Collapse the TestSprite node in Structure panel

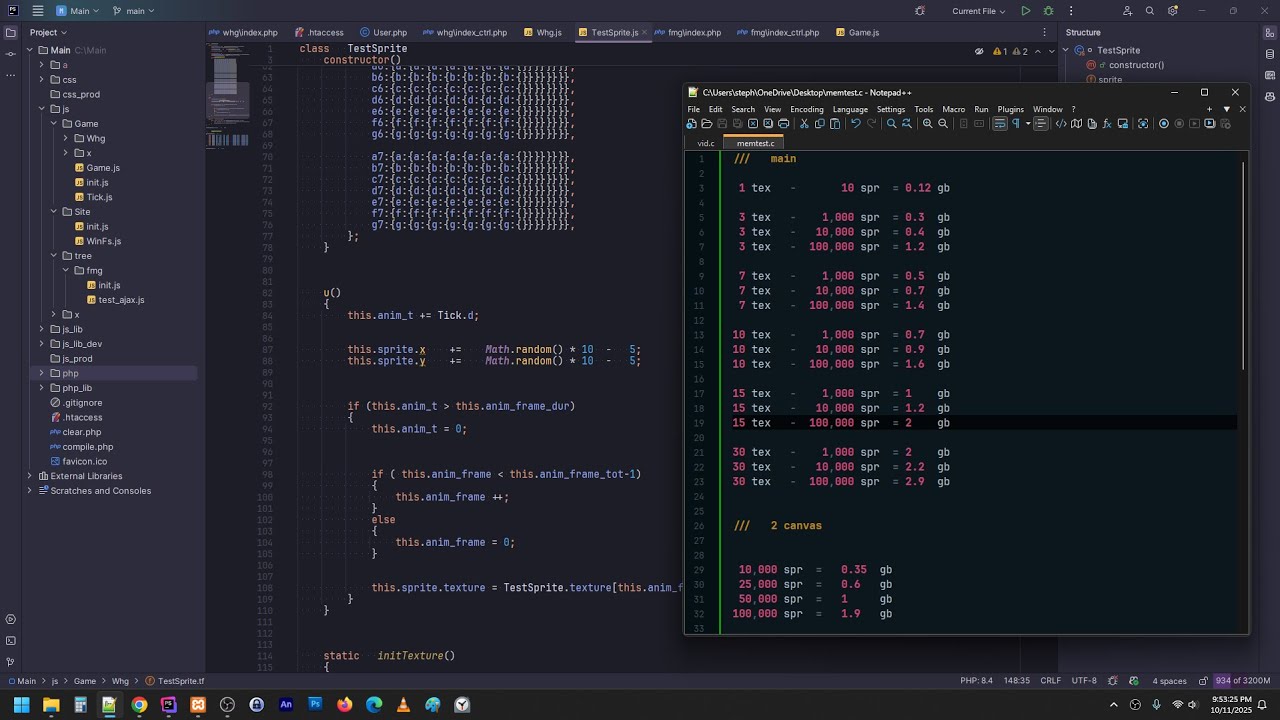(x=1067, y=50)
